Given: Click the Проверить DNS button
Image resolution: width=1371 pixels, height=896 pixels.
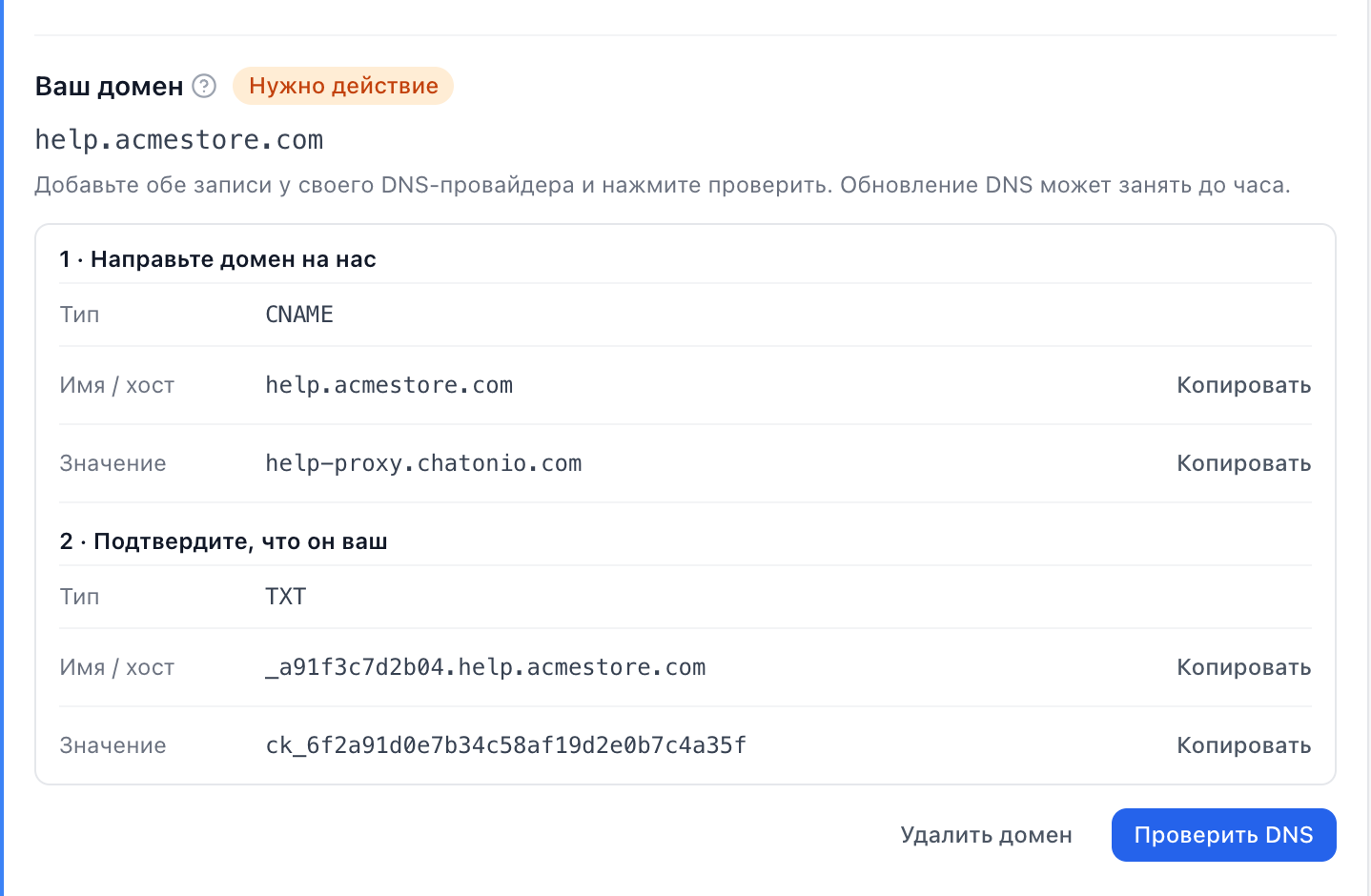Looking at the screenshot, I should coord(1223,835).
